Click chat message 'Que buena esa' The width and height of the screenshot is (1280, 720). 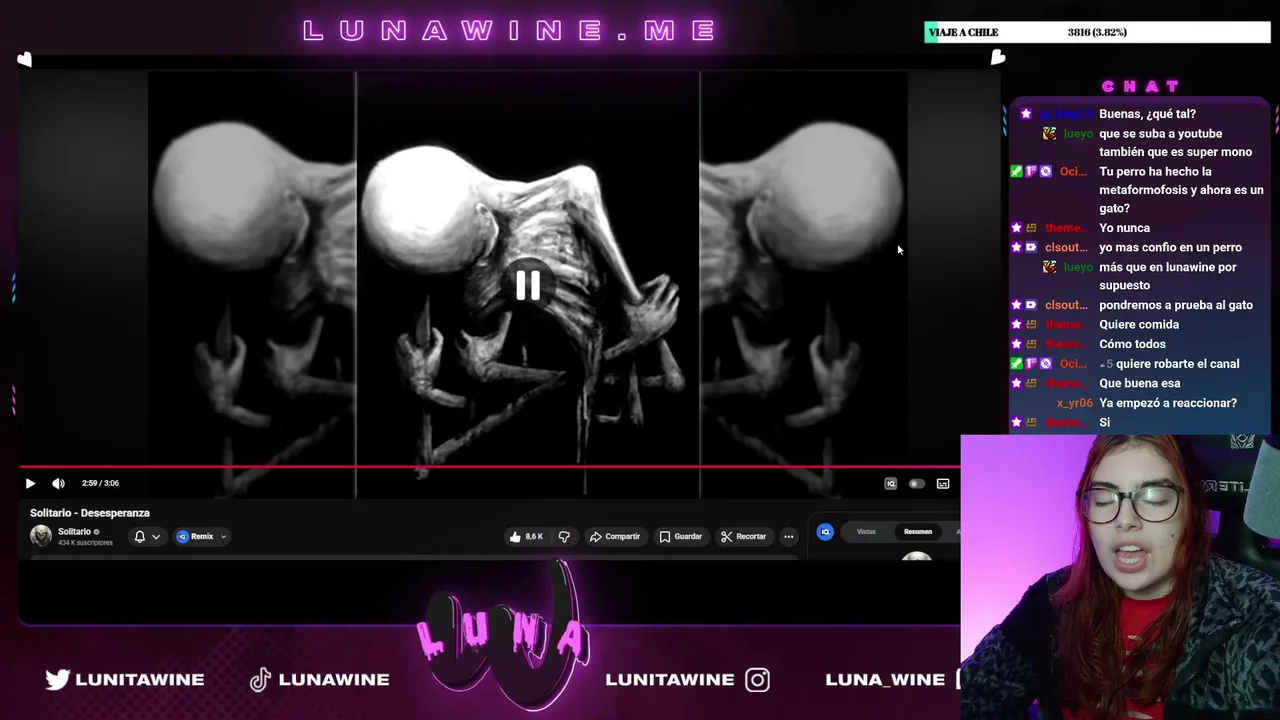tap(1139, 383)
